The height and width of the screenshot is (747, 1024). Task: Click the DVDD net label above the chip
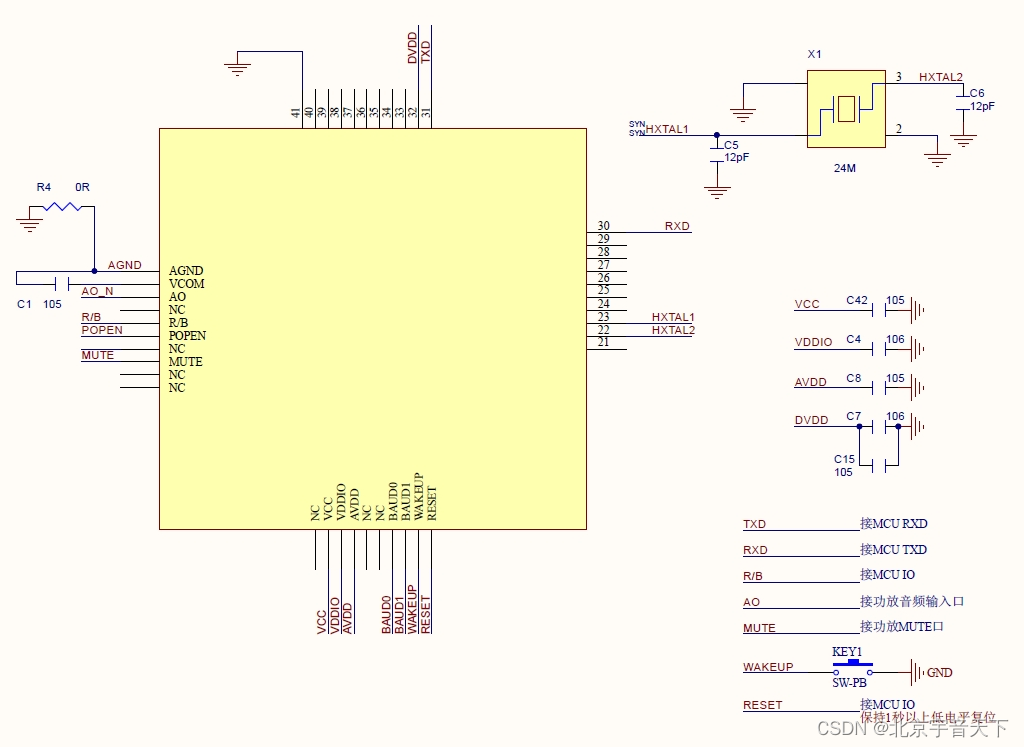pos(412,48)
